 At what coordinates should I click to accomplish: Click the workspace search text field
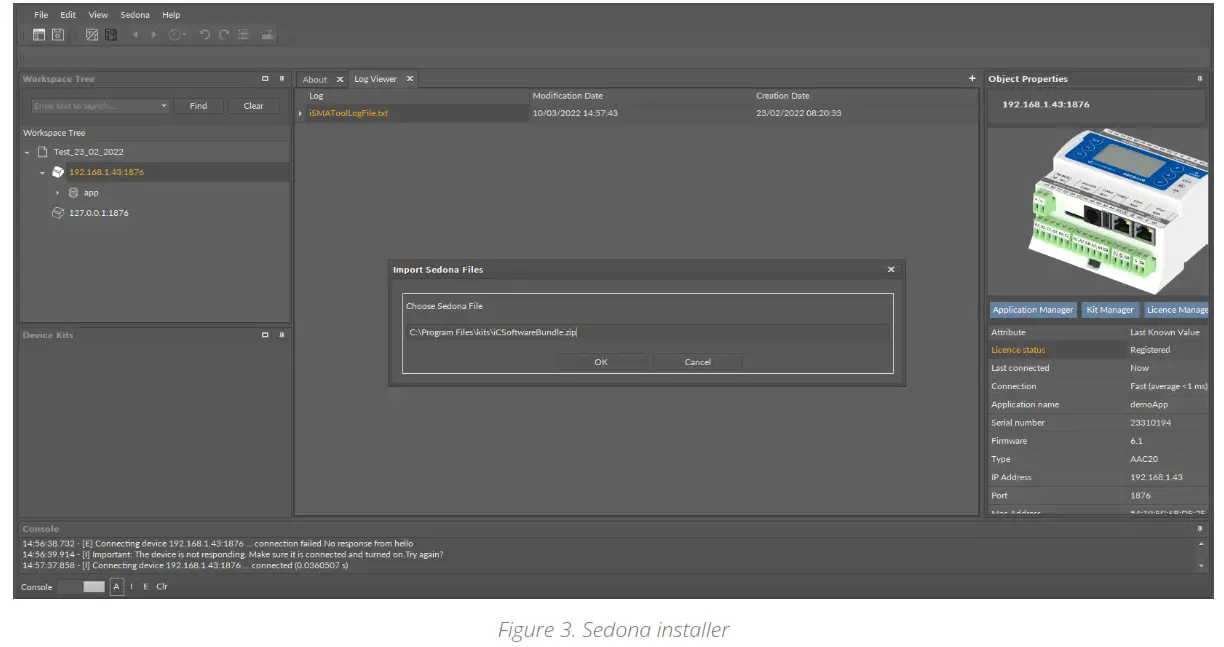(x=94, y=106)
